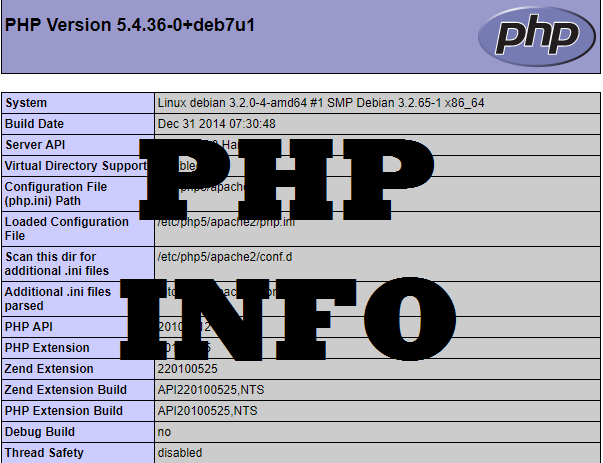Click the Loaded Configuration File label
The image size is (603, 463).
tap(67, 229)
